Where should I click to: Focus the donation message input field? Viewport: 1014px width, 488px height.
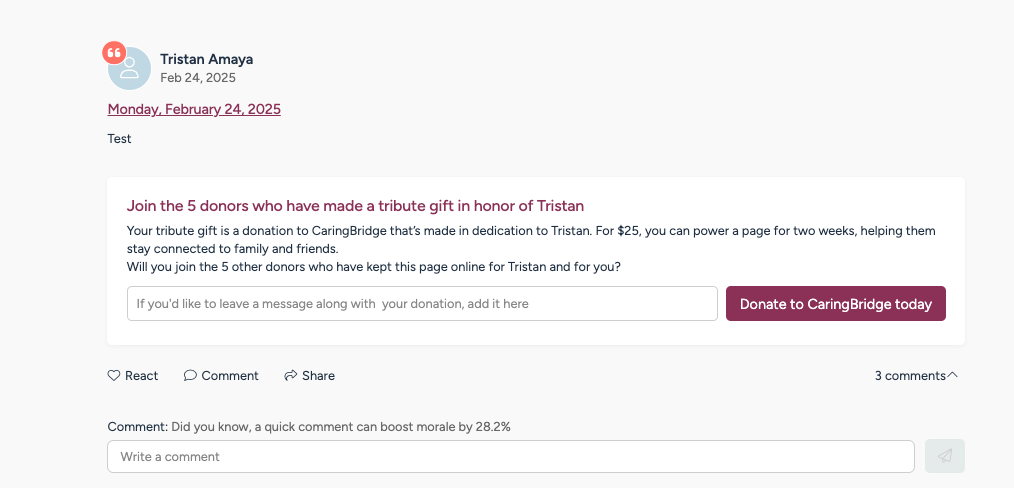[x=422, y=304]
